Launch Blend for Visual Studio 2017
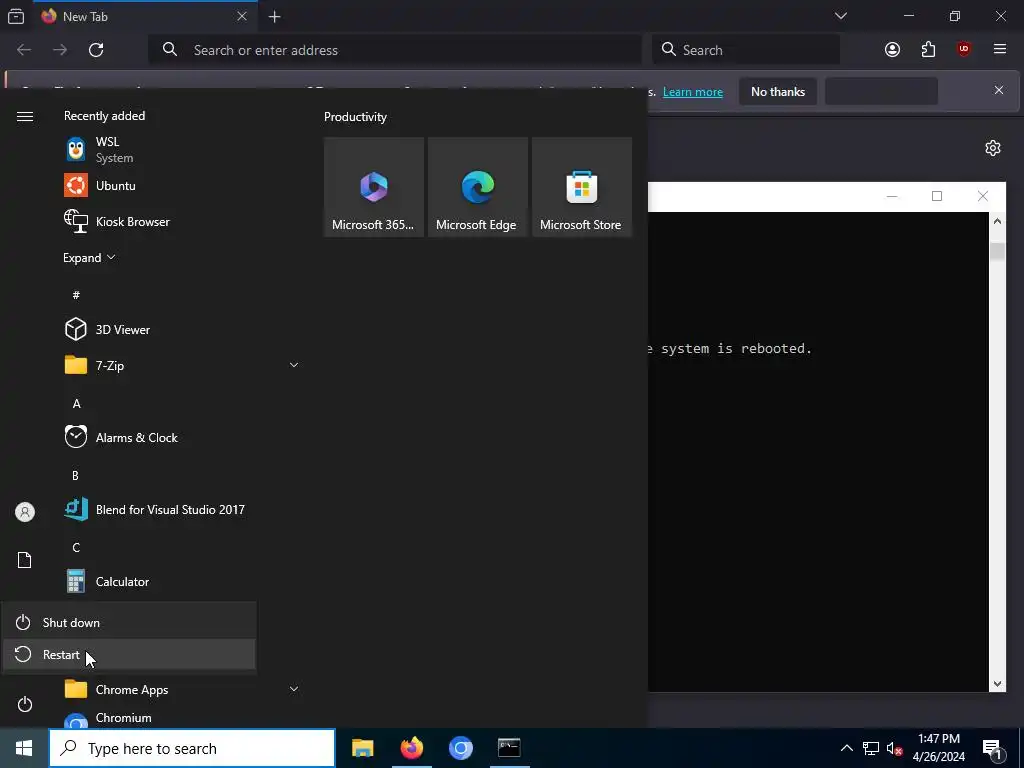This screenshot has height=768, width=1024. pyautogui.click(x=183, y=509)
